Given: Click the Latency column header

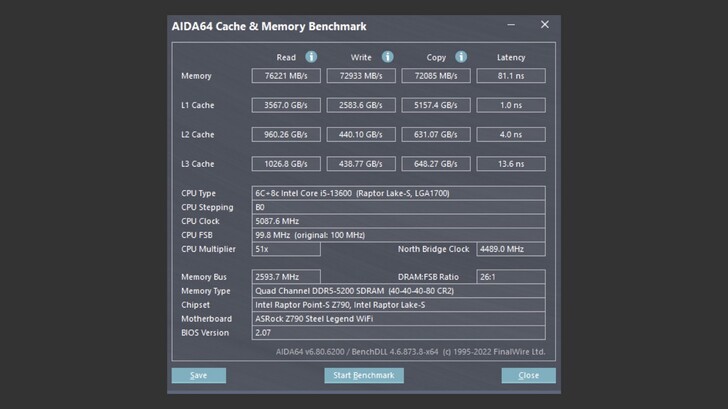Looking at the screenshot, I should point(511,58).
